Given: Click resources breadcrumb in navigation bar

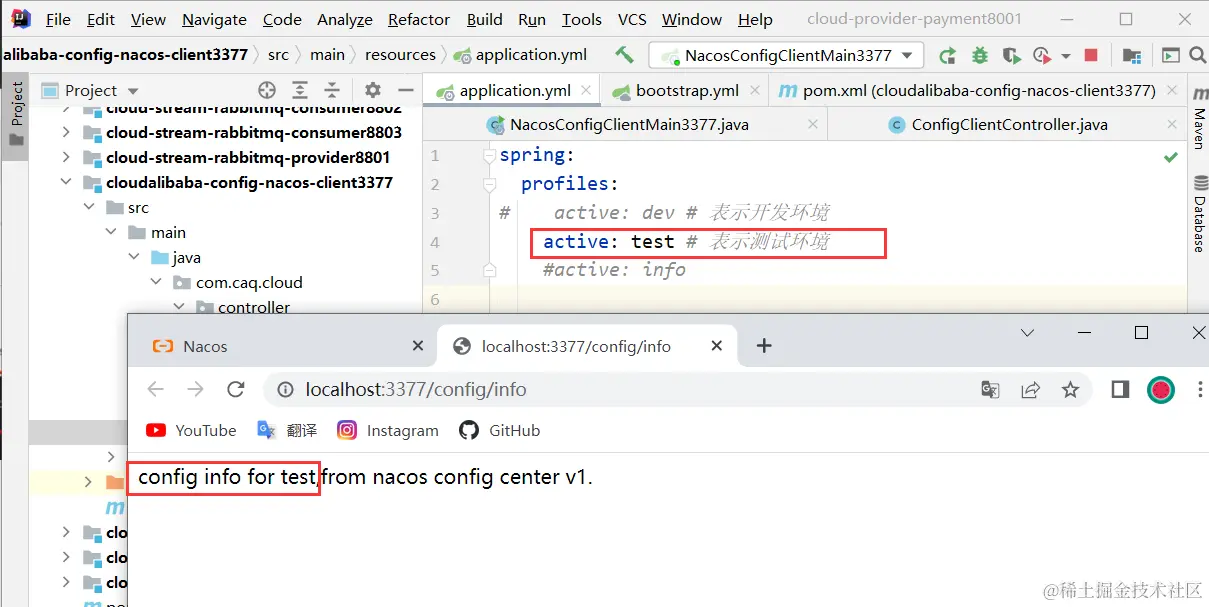Looking at the screenshot, I should coord(400,55).
